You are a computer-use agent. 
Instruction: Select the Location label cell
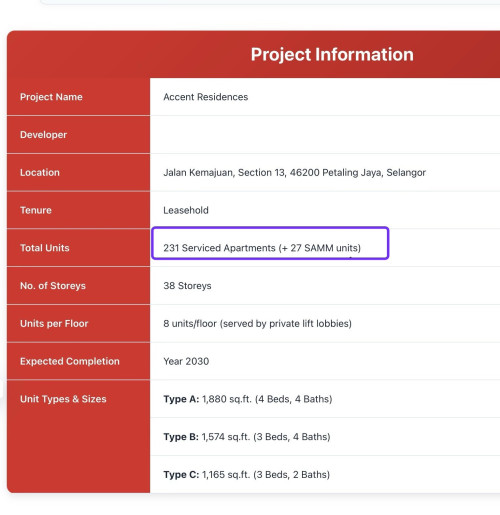[x=78, y=172]
